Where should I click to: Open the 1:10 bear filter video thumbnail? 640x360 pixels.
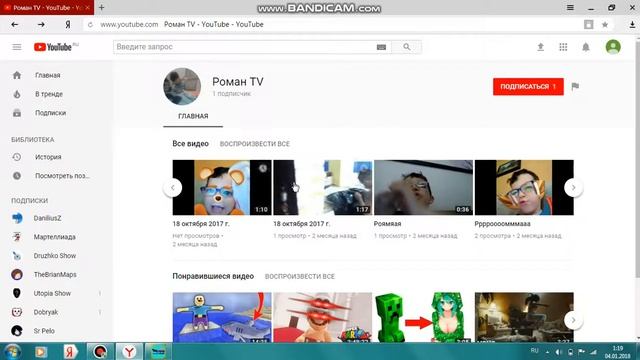(x=222, y=187)
